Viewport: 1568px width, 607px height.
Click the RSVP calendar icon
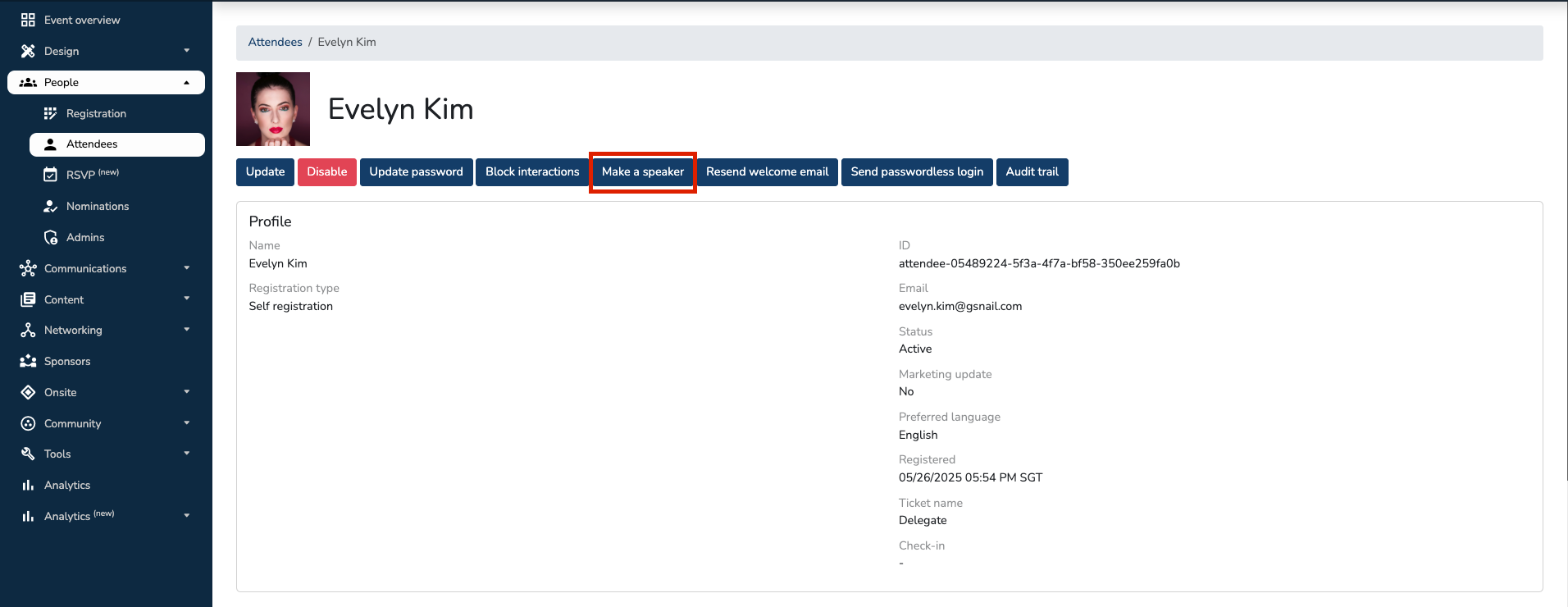coord(50,175)
